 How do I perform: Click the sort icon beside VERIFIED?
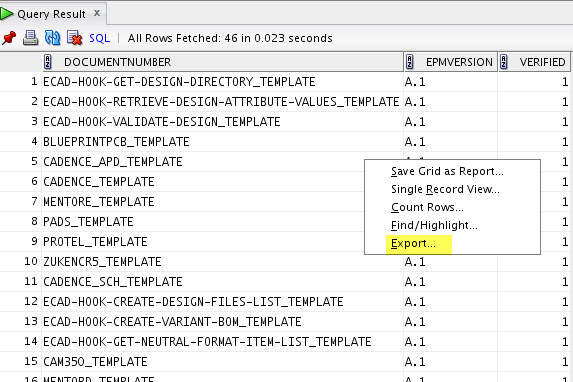(504, 62)
